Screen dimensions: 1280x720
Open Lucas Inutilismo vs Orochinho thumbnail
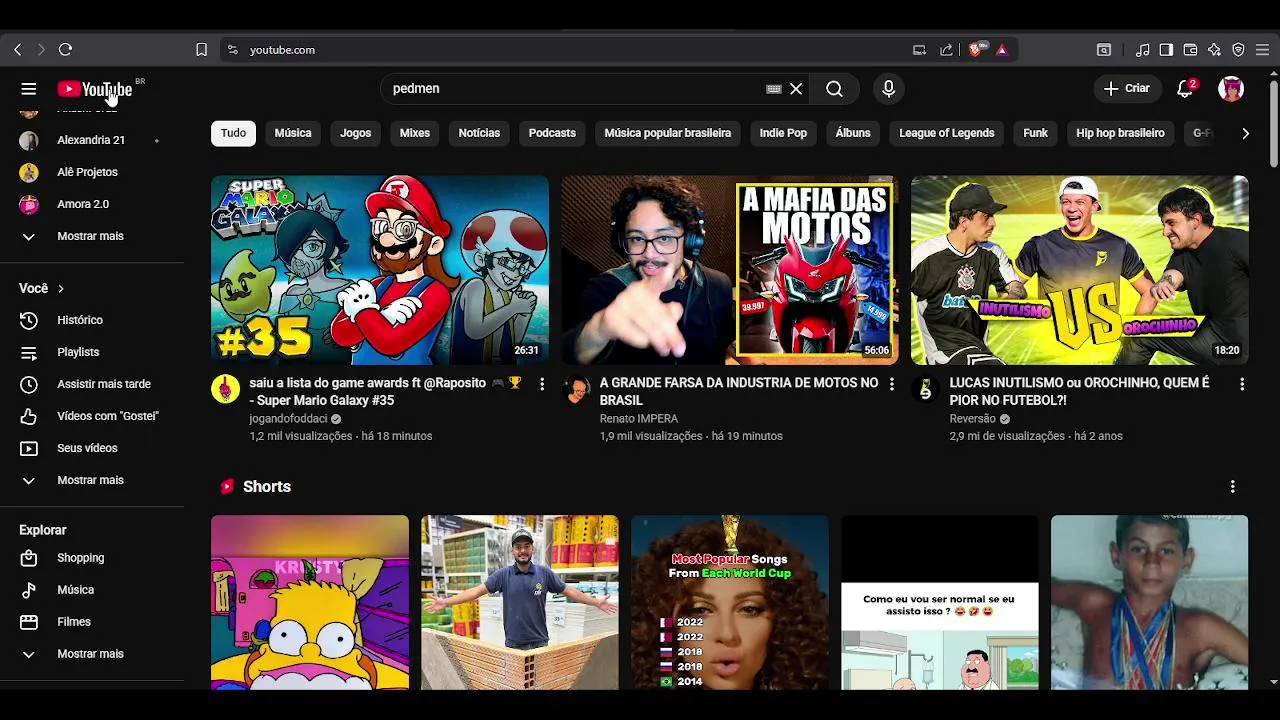point(1080,270)
